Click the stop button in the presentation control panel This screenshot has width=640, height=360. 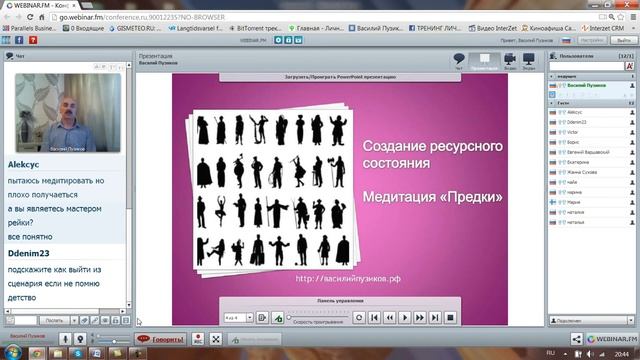(450, 318)
